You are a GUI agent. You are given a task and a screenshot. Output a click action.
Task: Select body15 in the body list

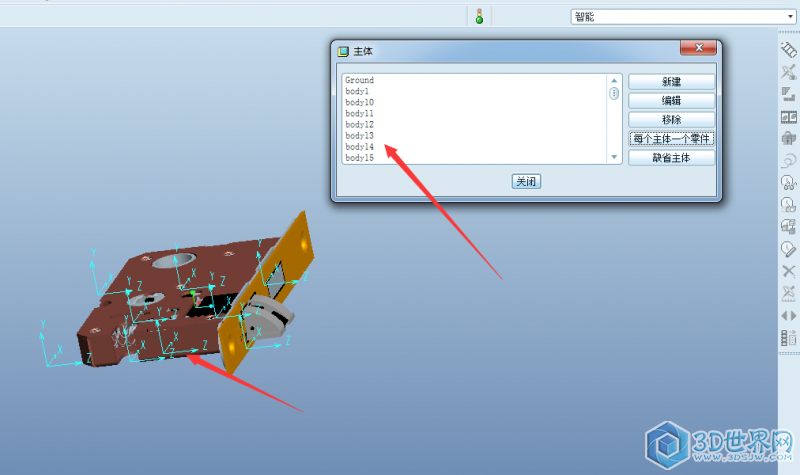[359, 158]
